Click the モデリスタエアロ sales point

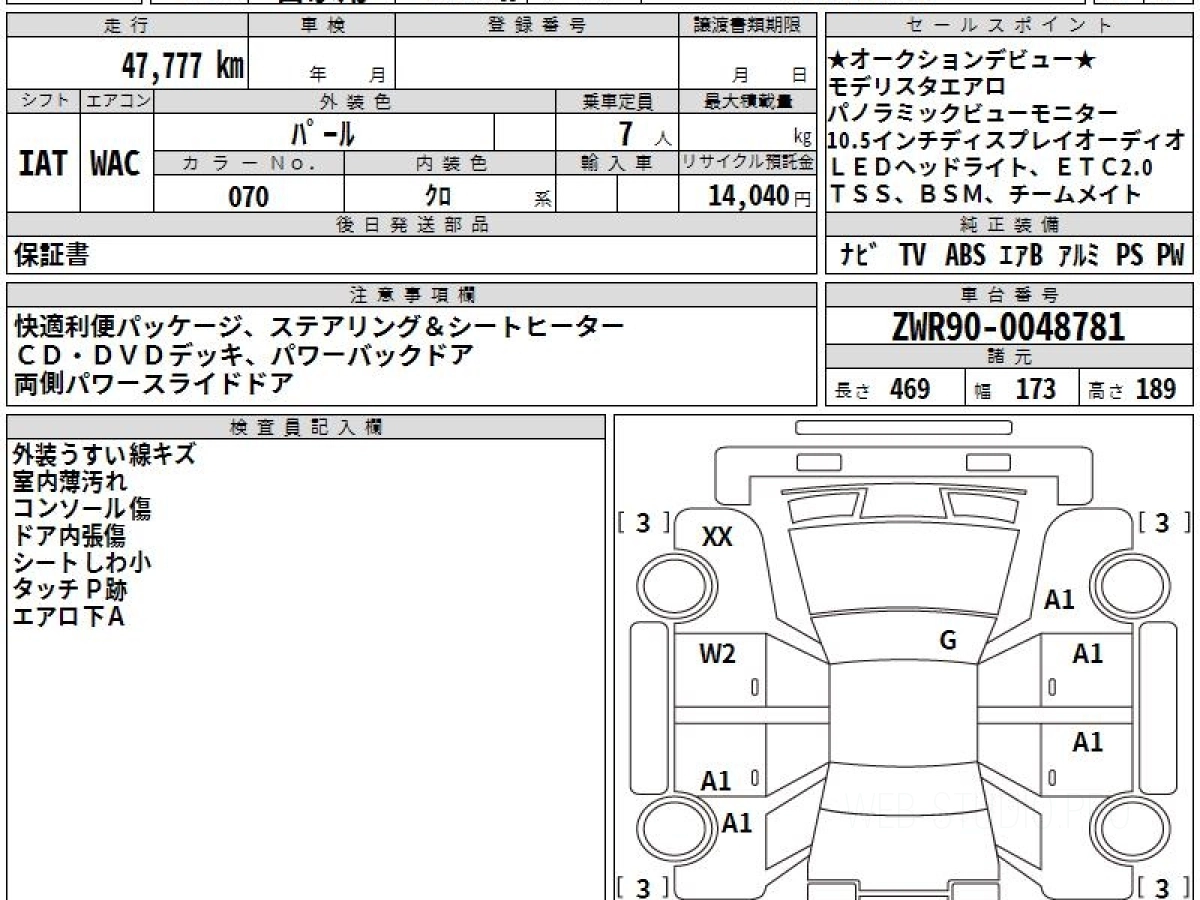(x=917, y=88)
